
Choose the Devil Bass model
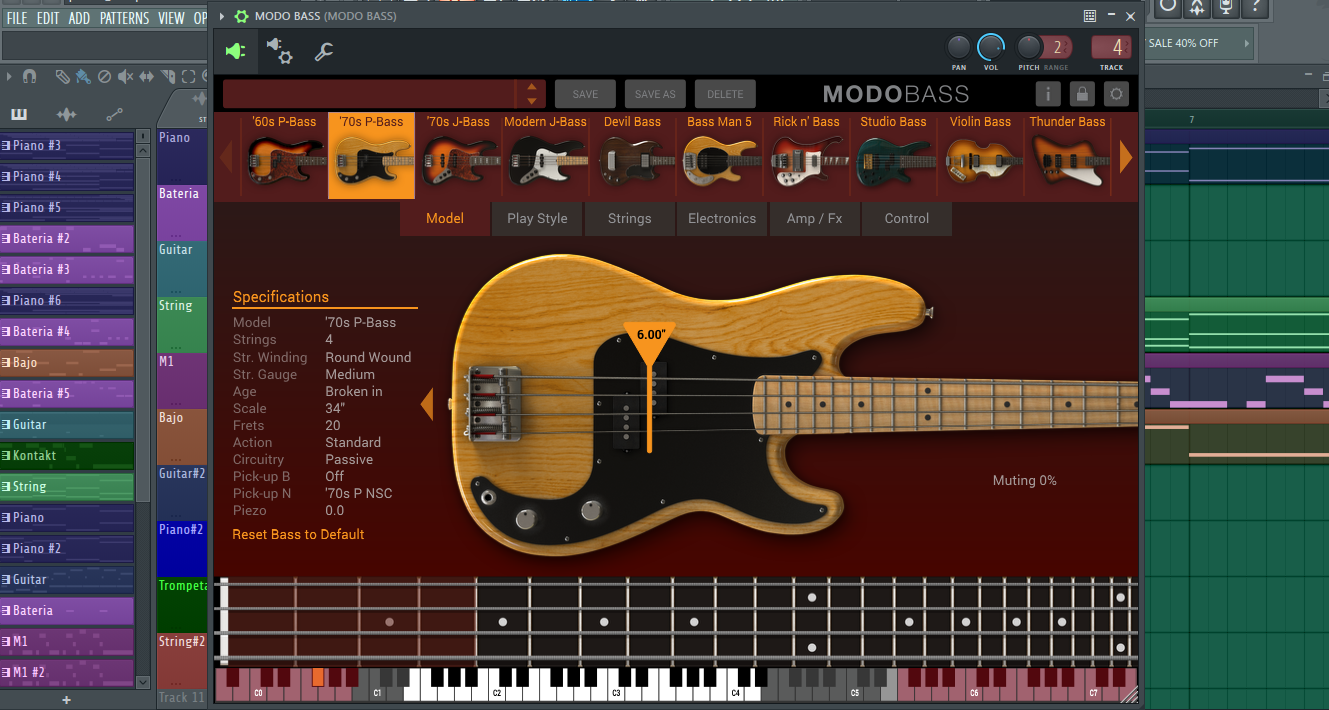point(632,155)
